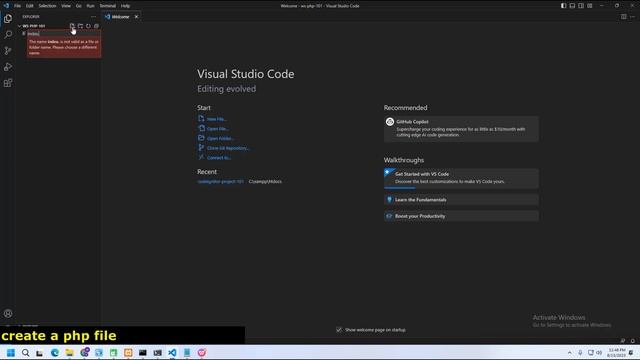Click the New File icon in Explorer
Image resolution: width=640 pixels, height=360 pixels.
click(72, 26)
